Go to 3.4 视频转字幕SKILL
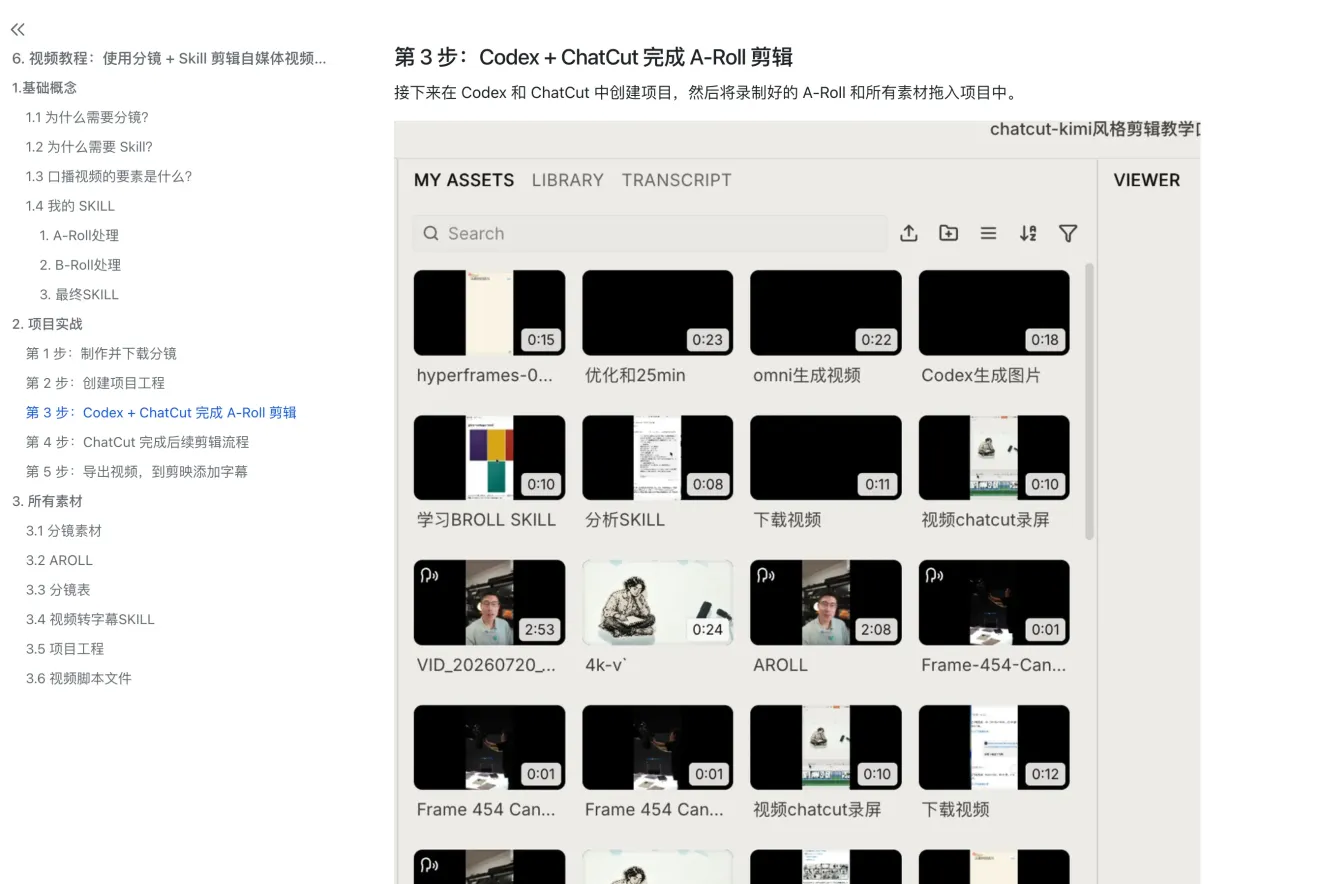The width and height of the screenshot is (1320, 884). tap(90, 619)
